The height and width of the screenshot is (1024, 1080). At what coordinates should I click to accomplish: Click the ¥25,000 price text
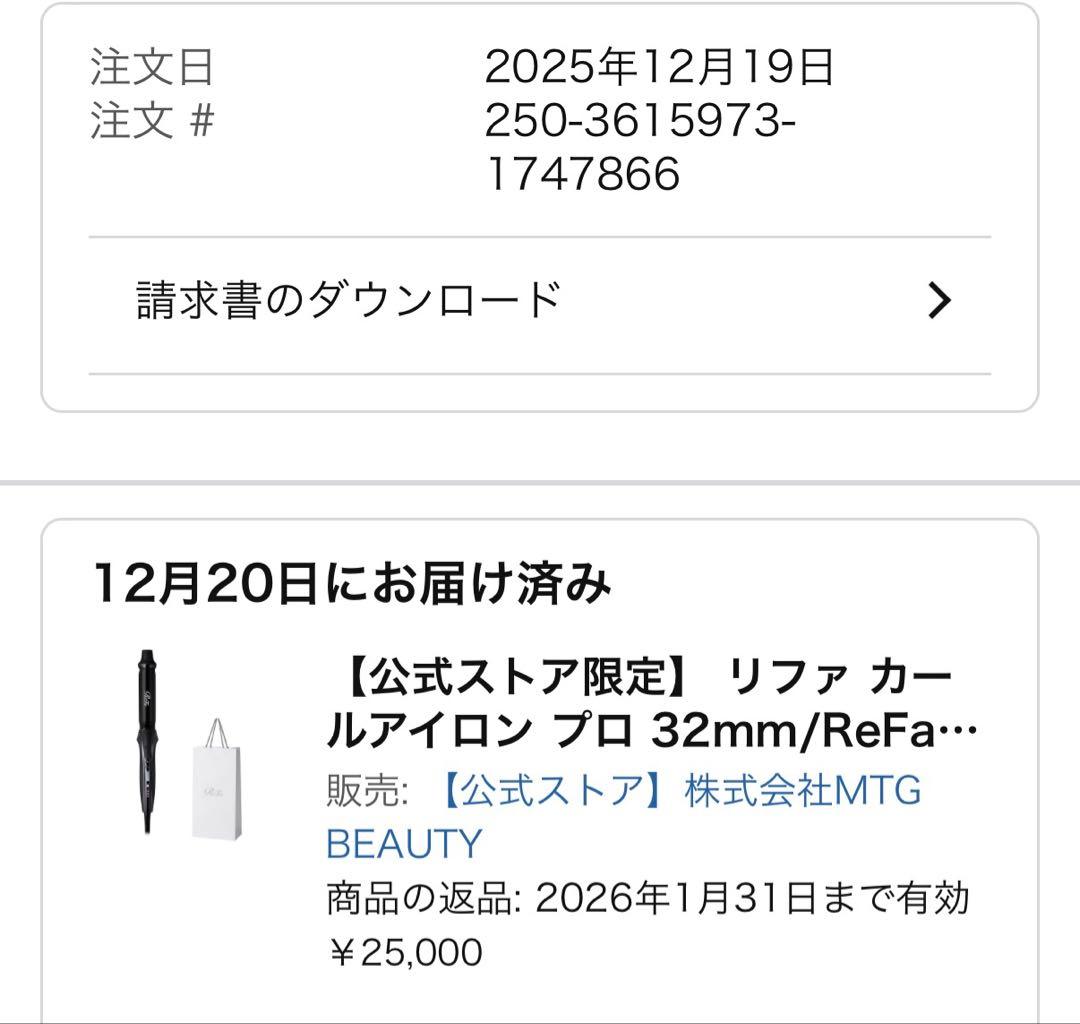point(405,951)
